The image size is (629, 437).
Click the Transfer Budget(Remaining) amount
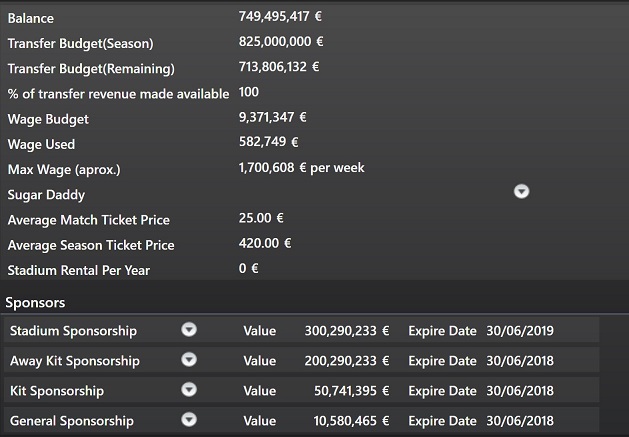(x=279, y=67)
